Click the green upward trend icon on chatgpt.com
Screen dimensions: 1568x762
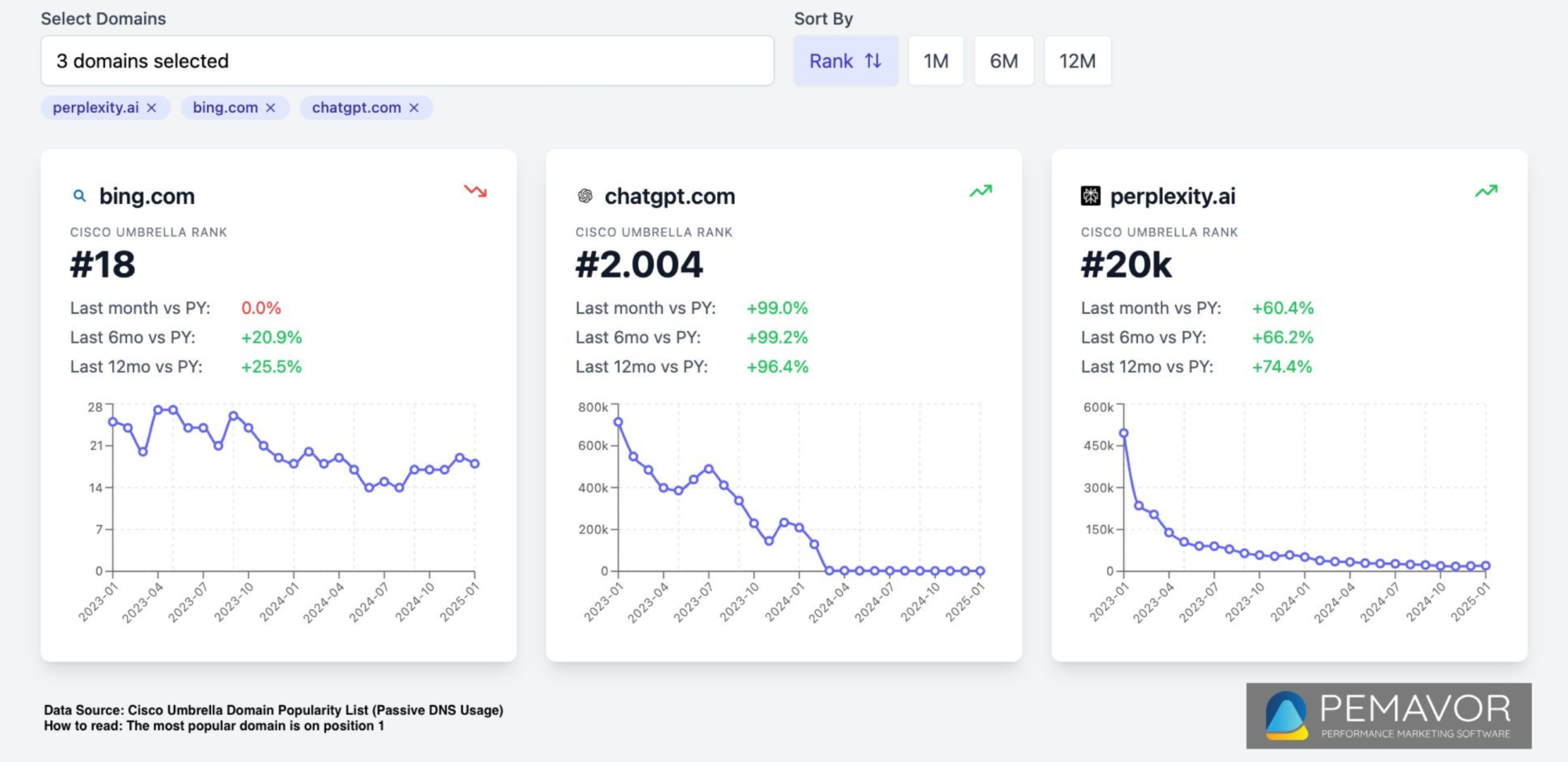(x=981, y=190)
